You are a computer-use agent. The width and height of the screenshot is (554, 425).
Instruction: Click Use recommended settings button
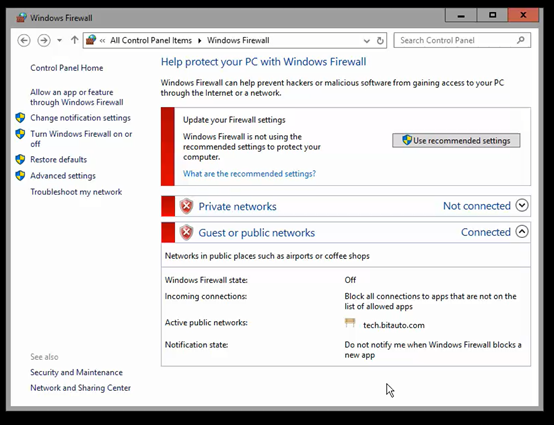point(456,141)
